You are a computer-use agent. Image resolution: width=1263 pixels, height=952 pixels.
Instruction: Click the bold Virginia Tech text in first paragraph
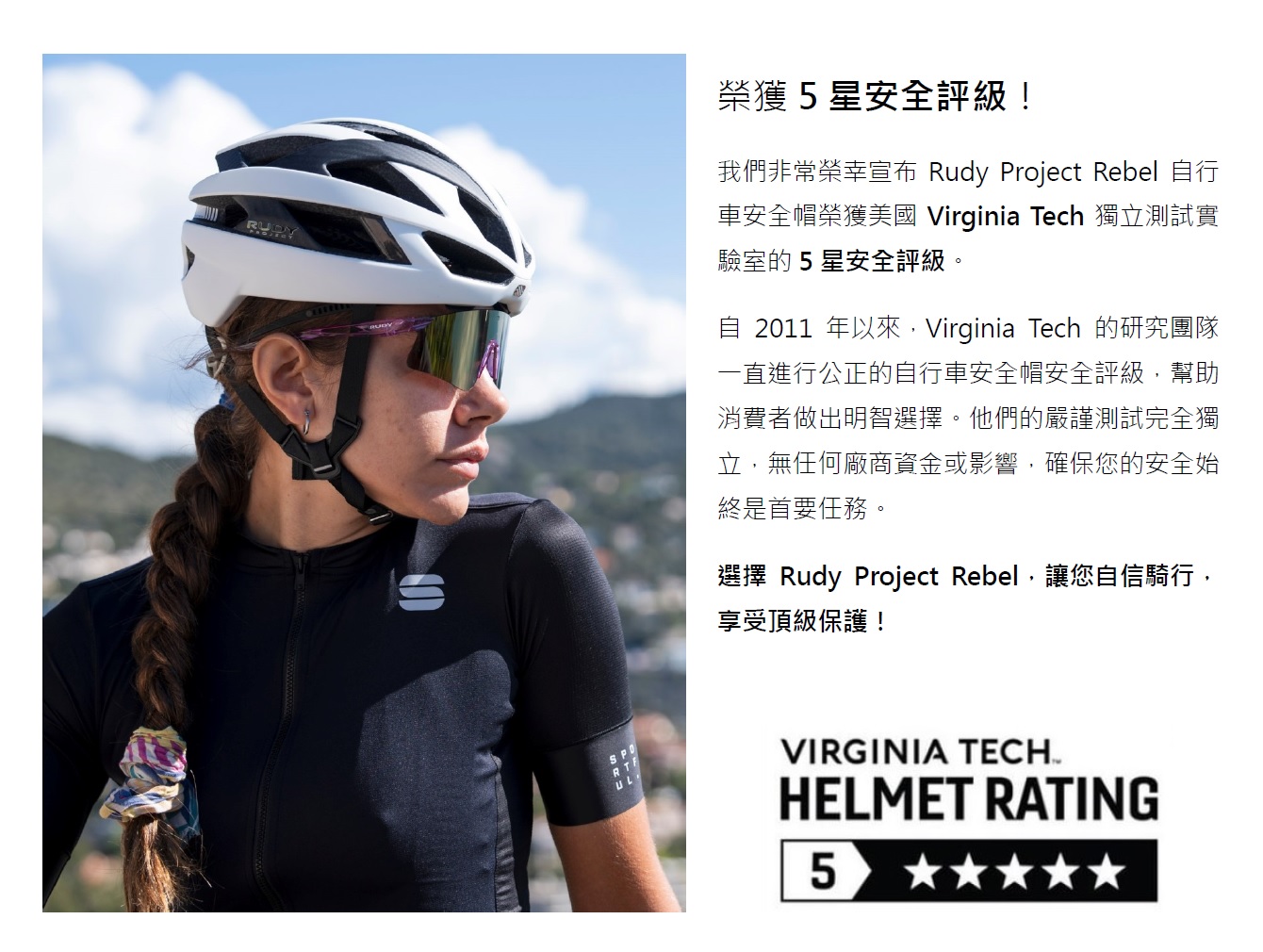1006,217
